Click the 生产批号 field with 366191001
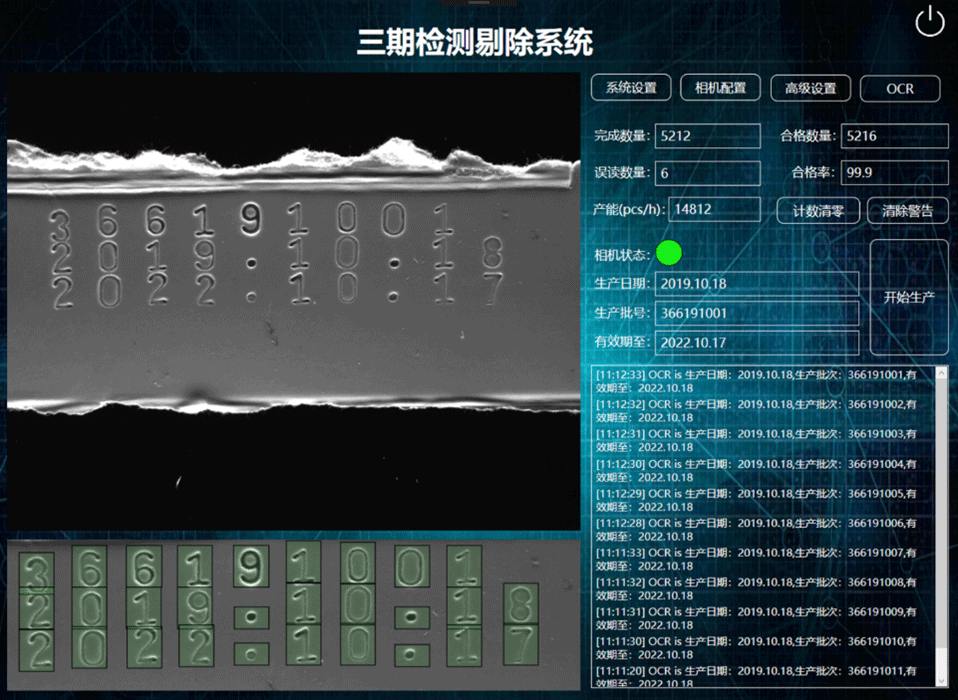 [757, 313]
